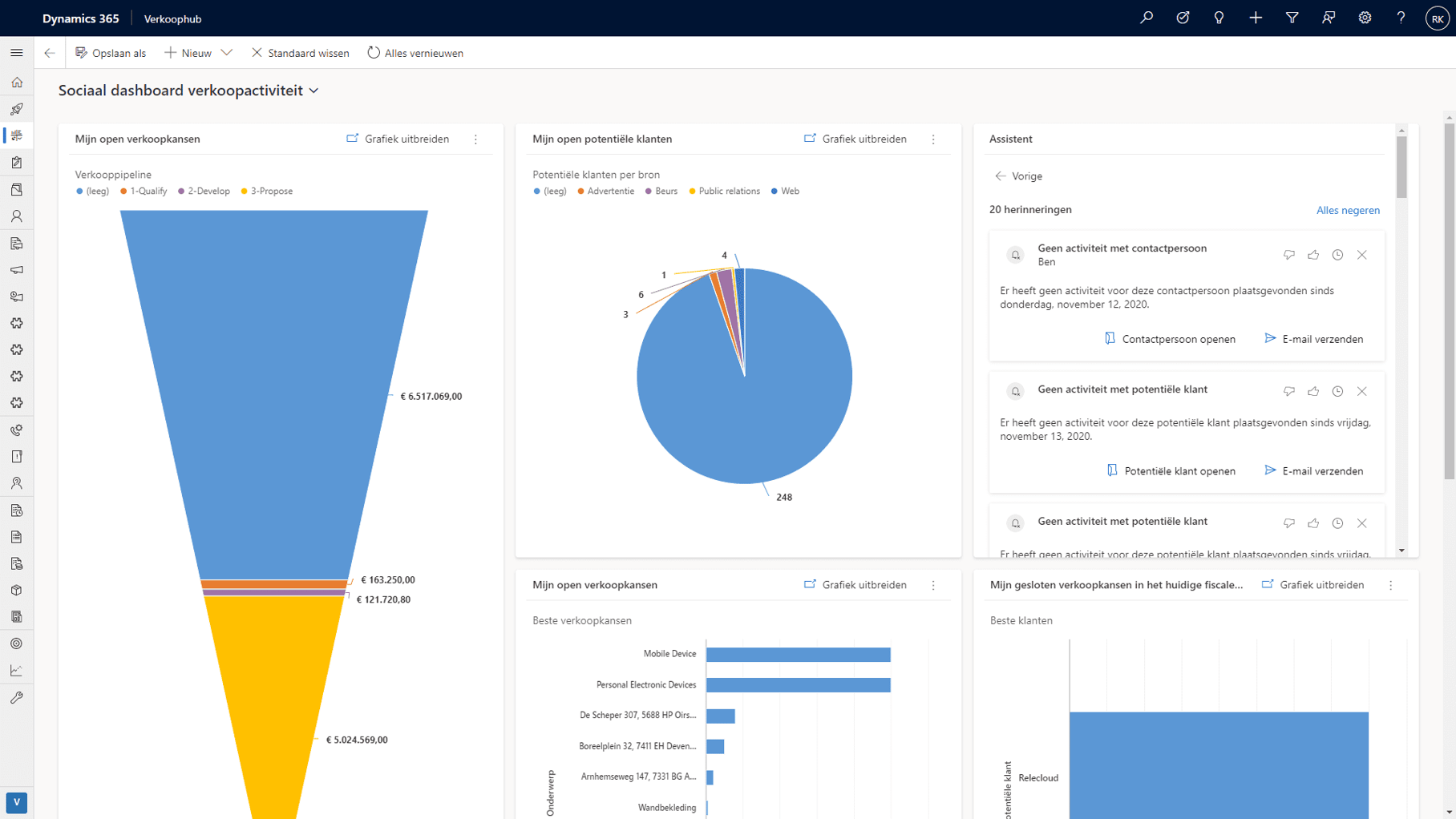
Task: Open the task flow checkmark icon
Action: click(x=1183, y=18)
